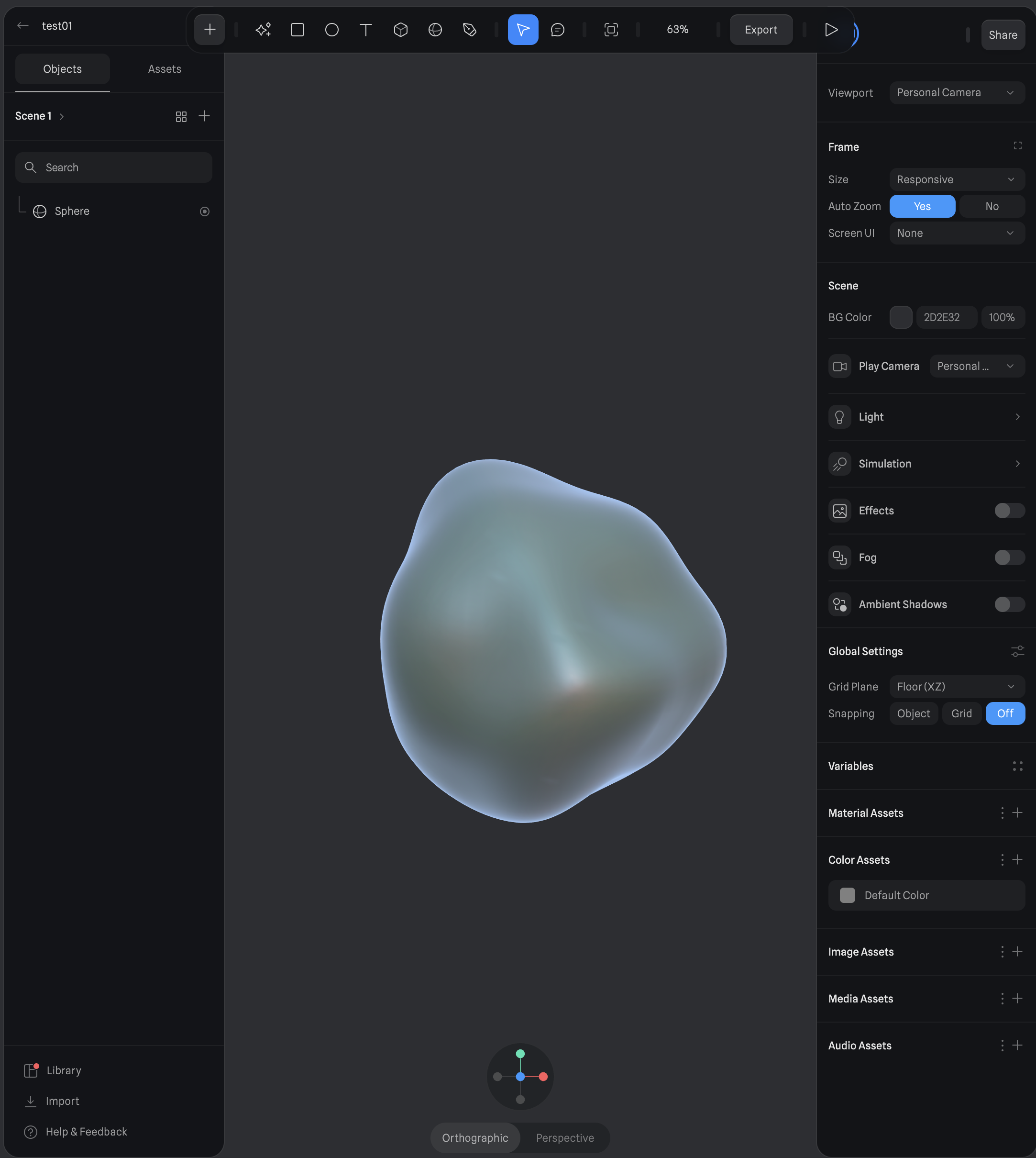Viewport: 1036px width, 1158px height.
Task: Start the Play preview
Action: 831,30
